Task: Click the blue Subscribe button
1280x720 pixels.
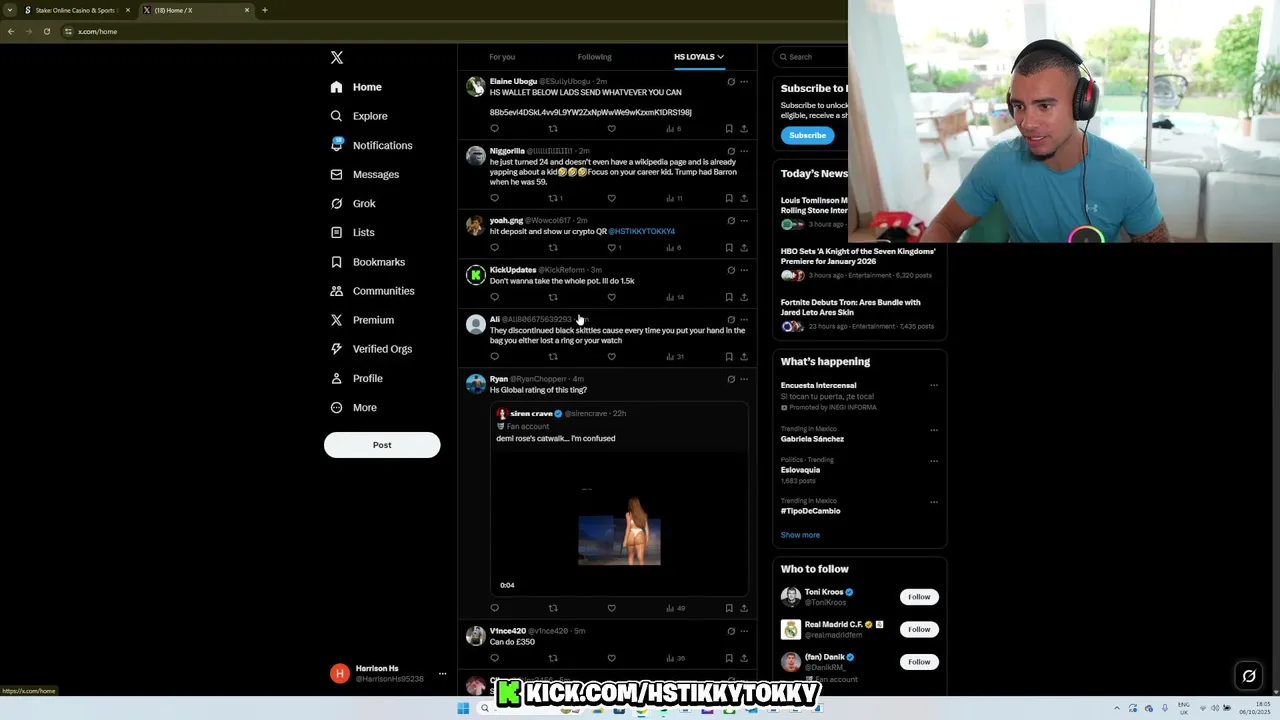Action: [807, 135]
